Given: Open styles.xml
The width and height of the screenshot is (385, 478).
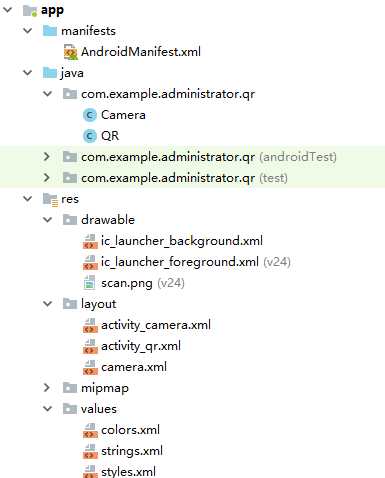Looking at the screenshot, I should tap(128, 472).
